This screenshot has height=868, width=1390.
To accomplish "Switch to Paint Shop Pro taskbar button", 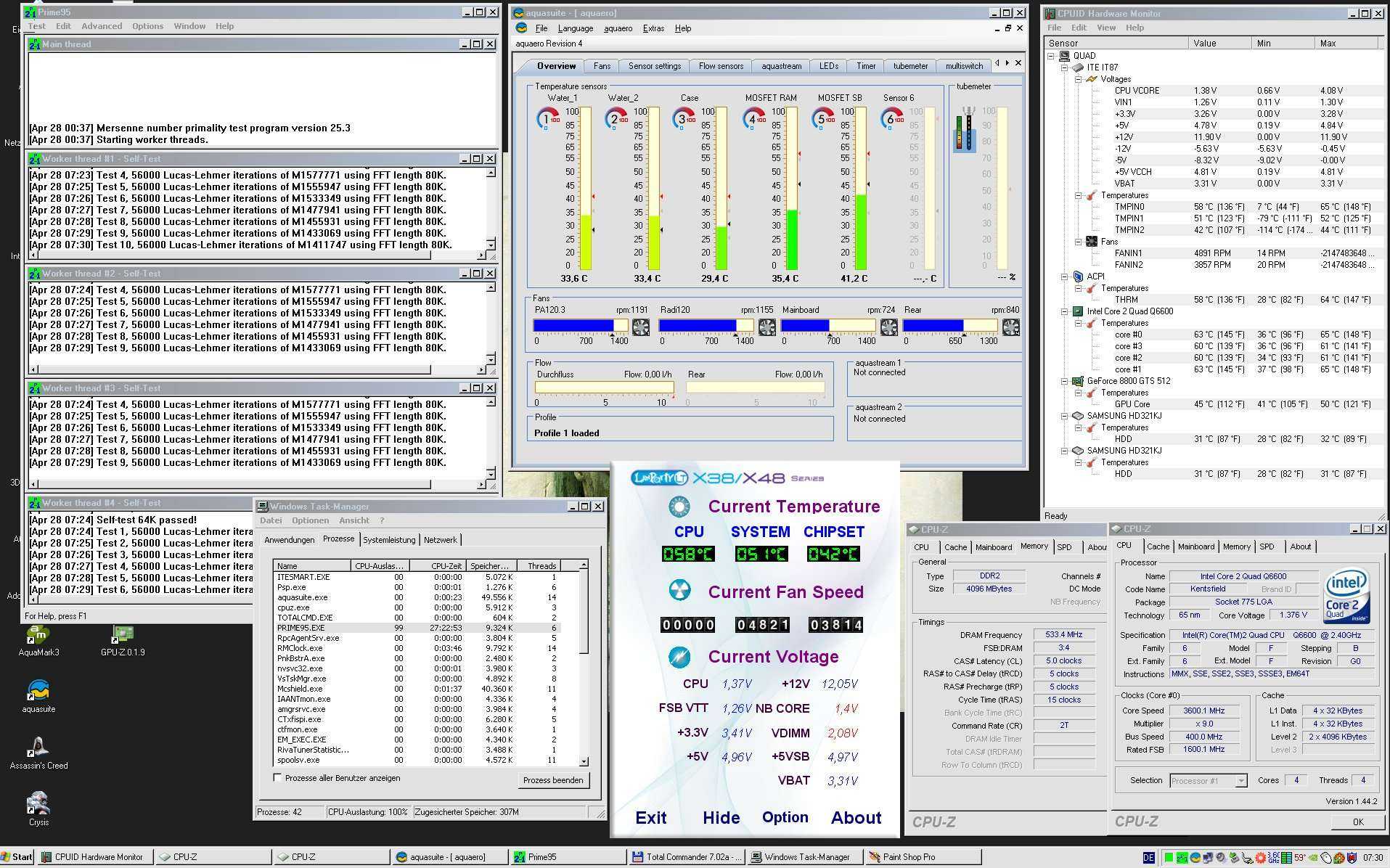I will click(x=922, y=857).
